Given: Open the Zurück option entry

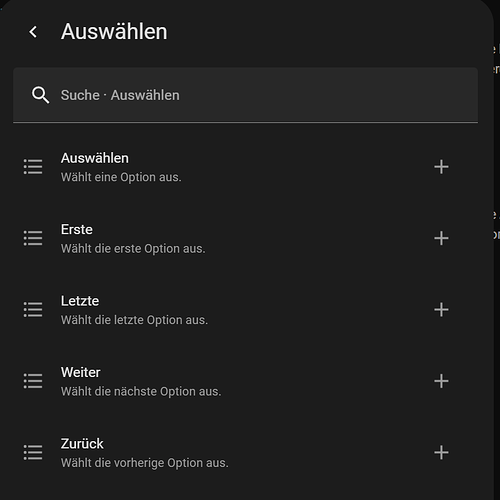Looking at the screenshot, I should tap(245, 452).
